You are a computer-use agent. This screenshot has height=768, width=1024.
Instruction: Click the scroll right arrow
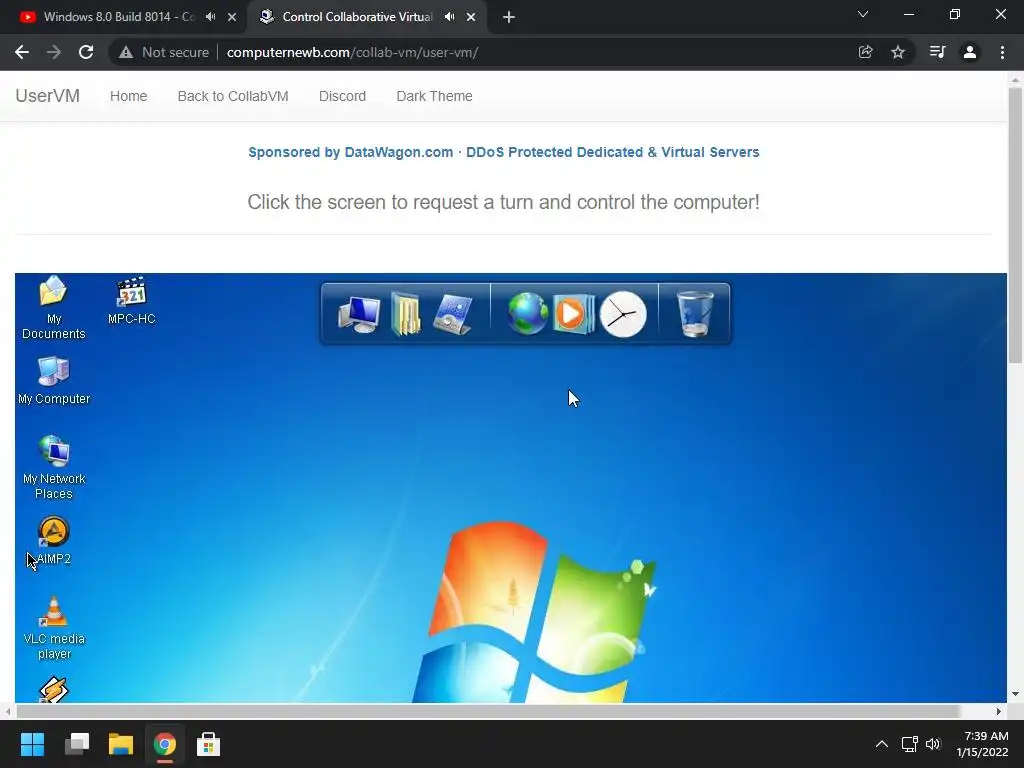coord(999,711)
